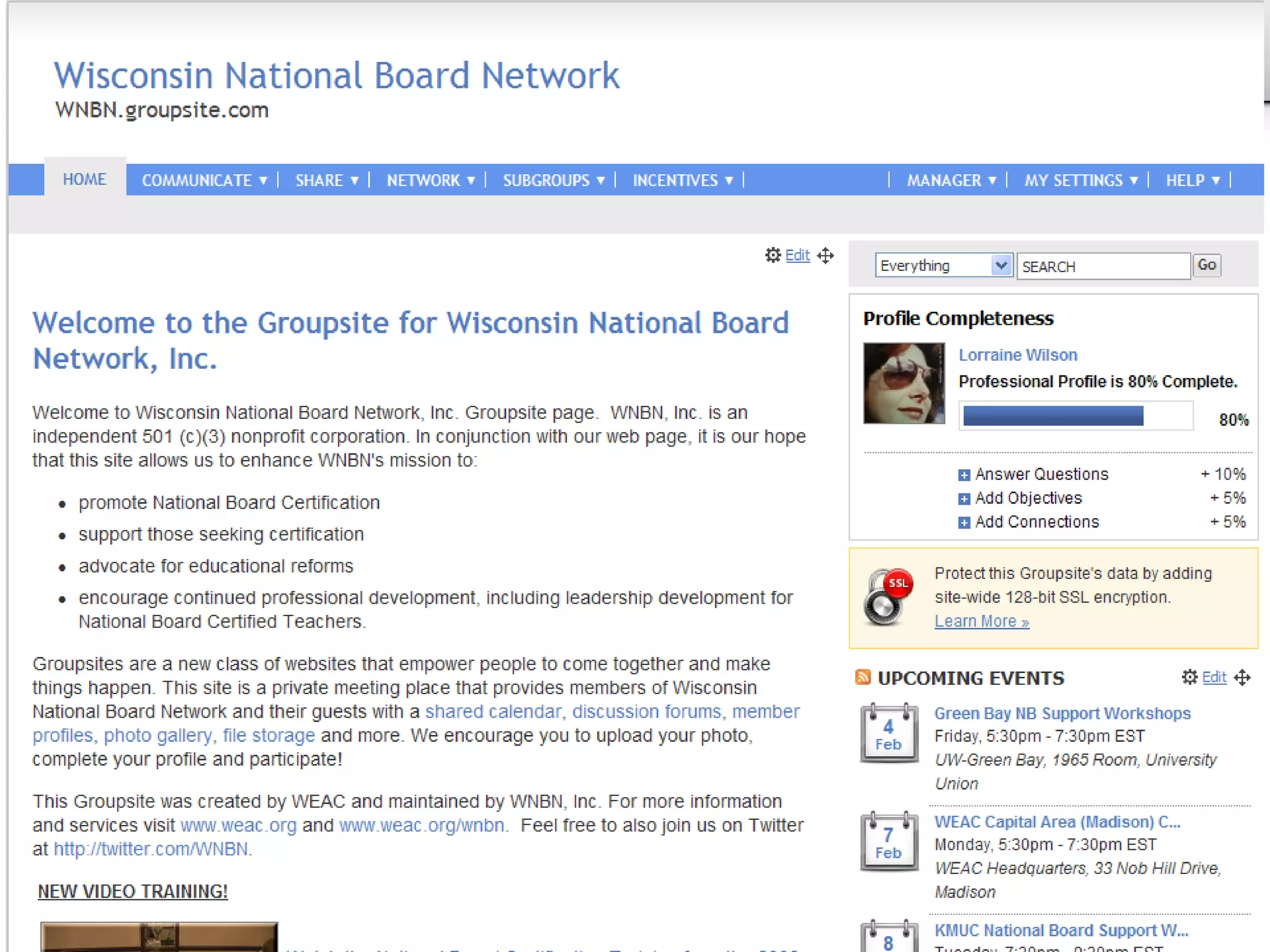This screenshot has height=952, width=1270.
Task: Click the 7 Feb calendar icon
Action: [889, 841]
